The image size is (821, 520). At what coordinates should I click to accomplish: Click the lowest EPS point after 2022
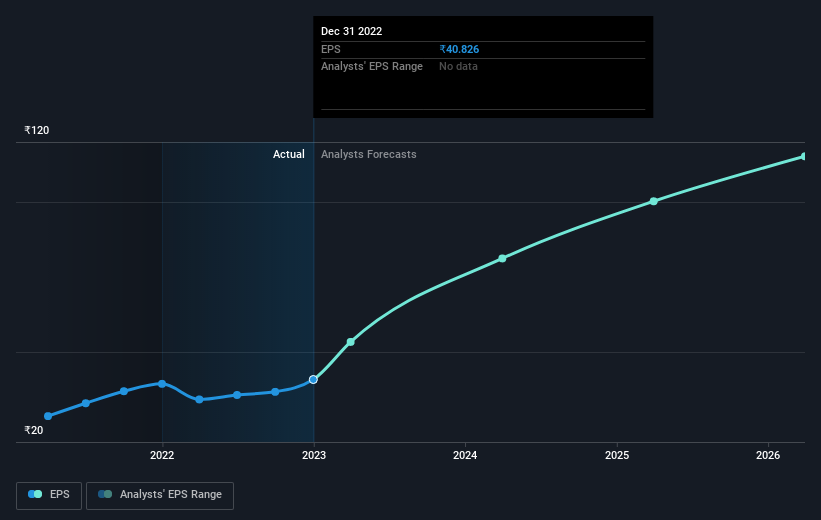(x=199, y=400)
